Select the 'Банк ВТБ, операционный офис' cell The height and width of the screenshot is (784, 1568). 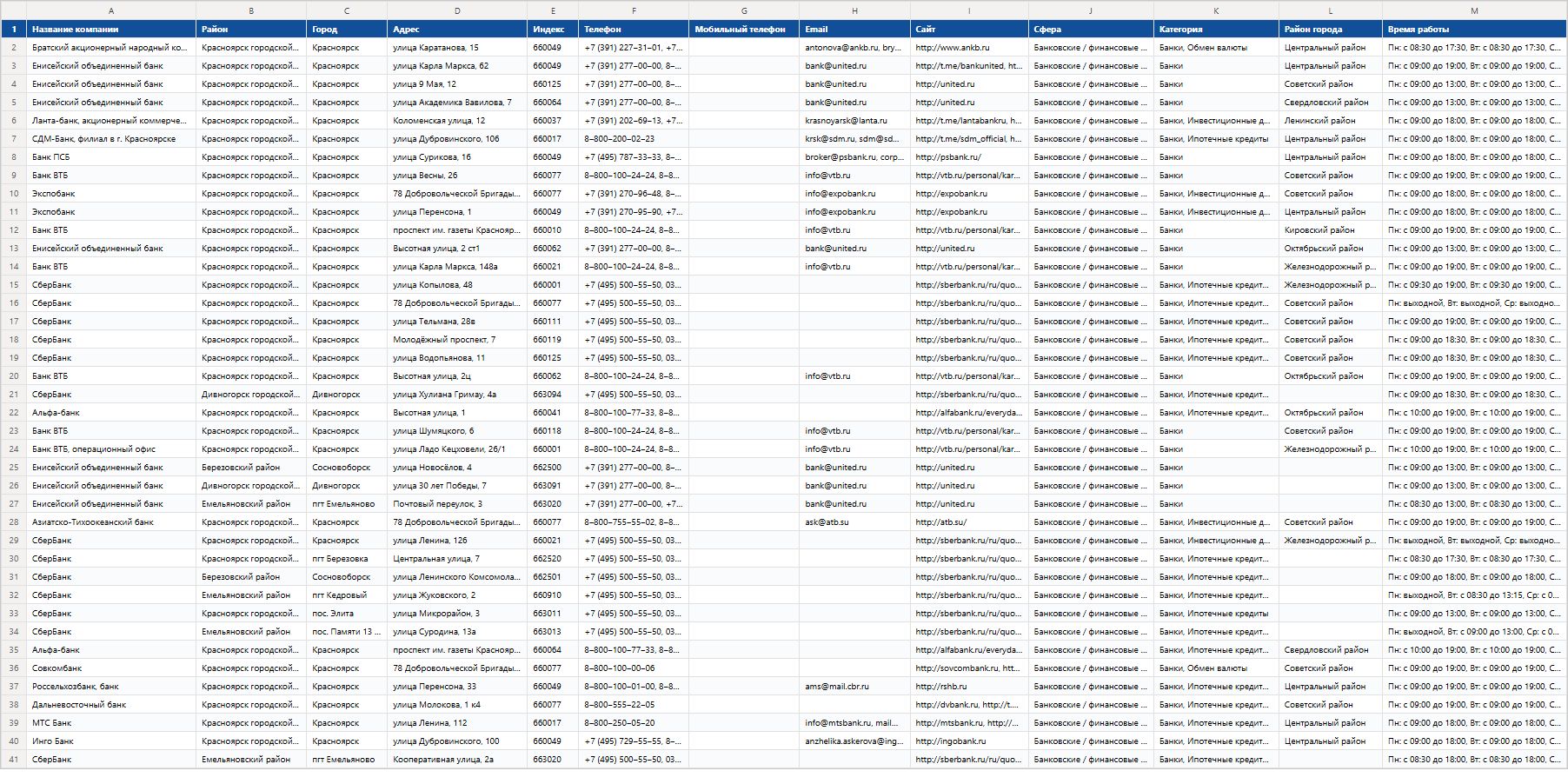coord(111,449)
